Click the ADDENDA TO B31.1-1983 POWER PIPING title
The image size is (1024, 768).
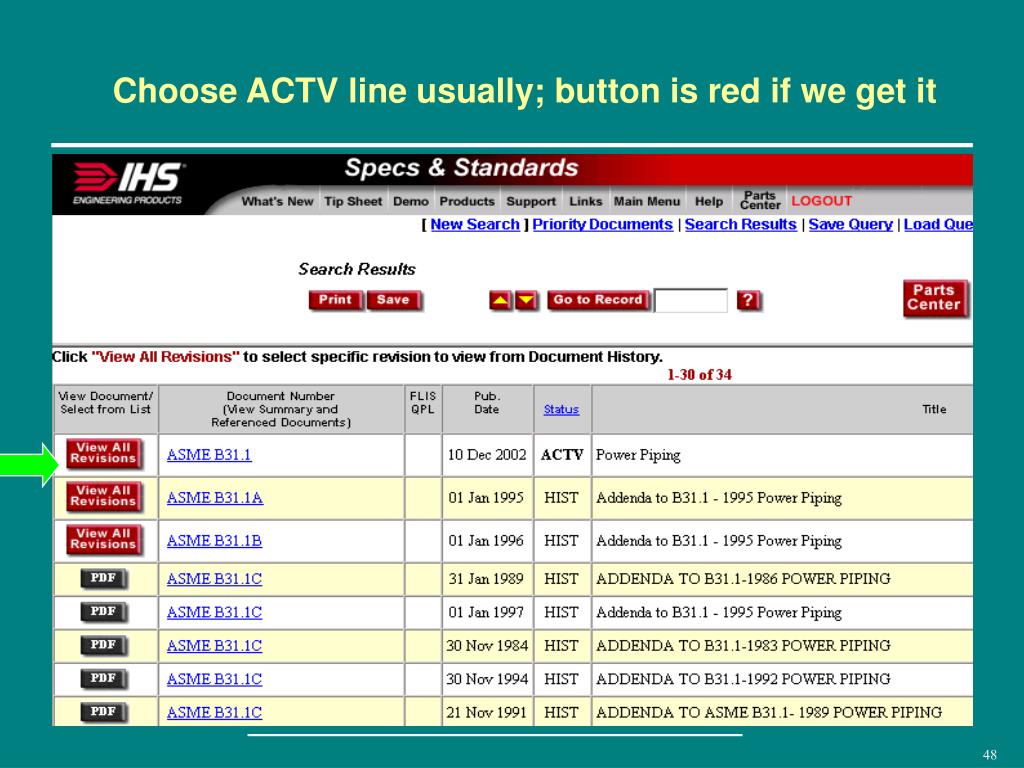[x=743, y=645]
